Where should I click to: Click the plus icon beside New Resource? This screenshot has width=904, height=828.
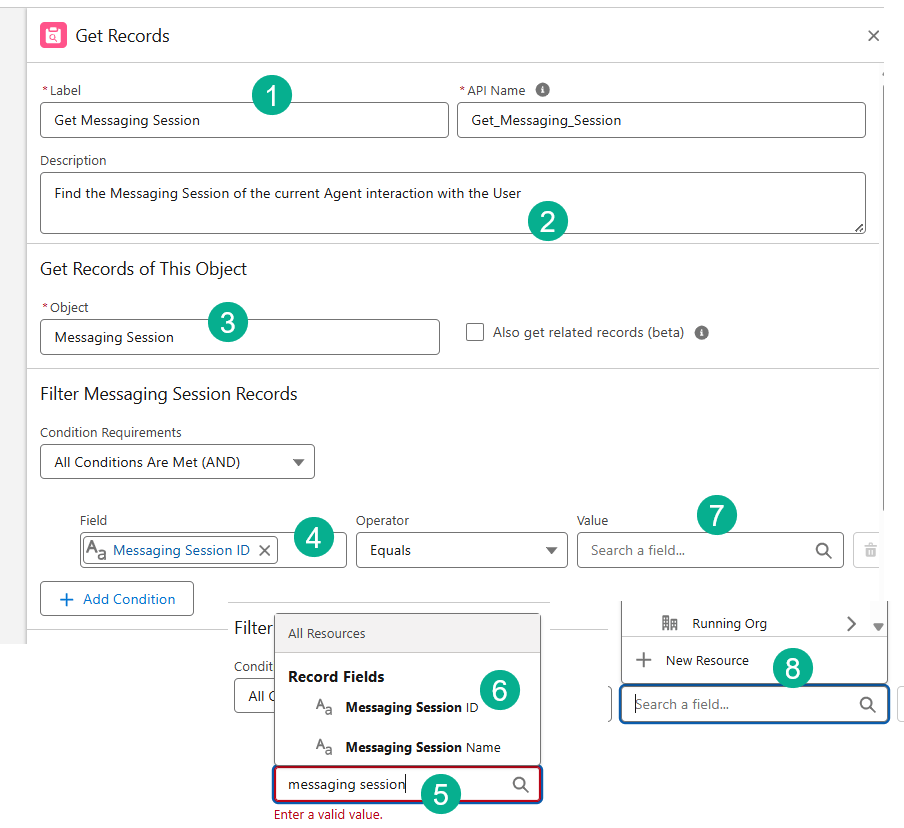[x=644, y=660]
